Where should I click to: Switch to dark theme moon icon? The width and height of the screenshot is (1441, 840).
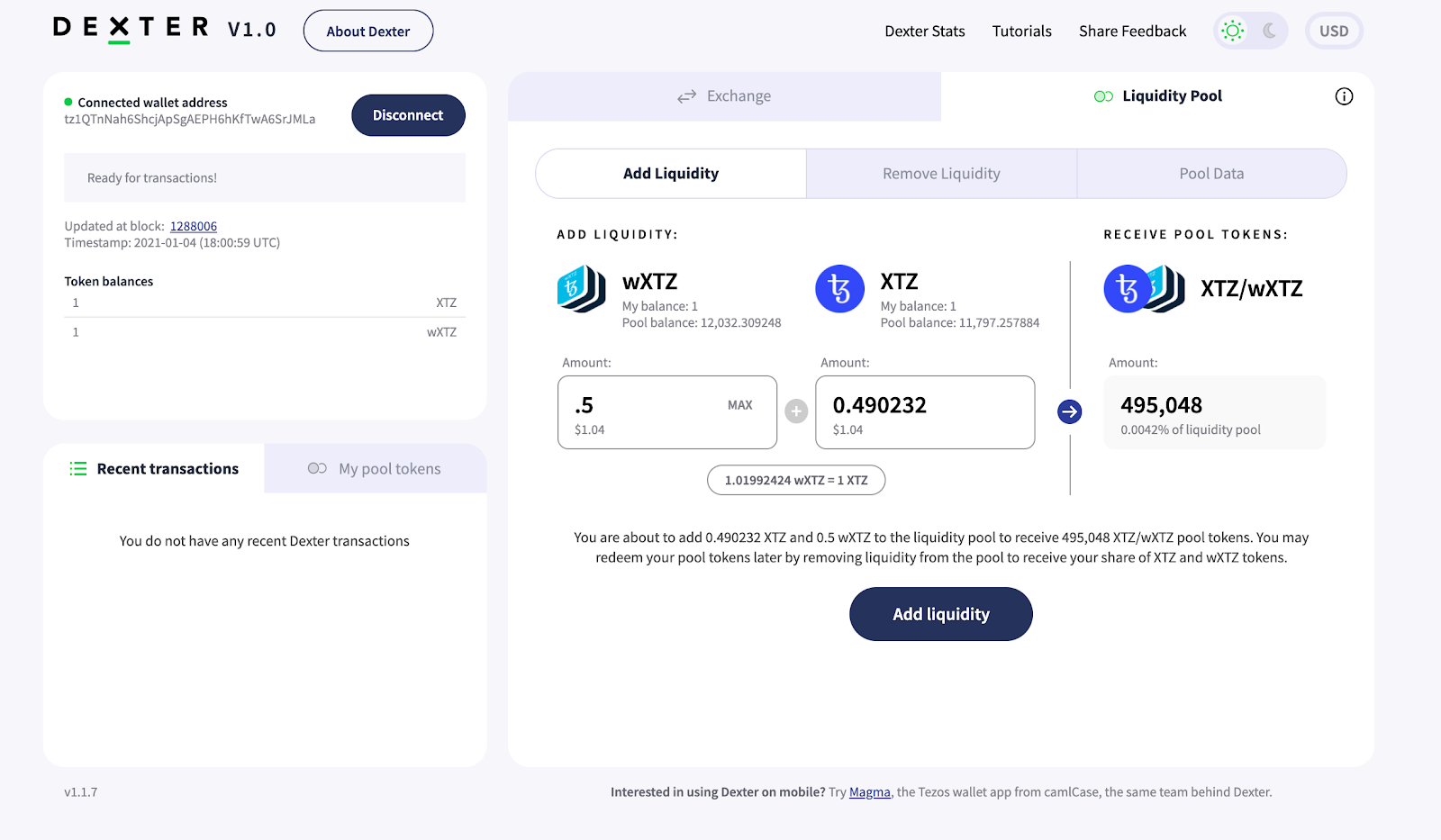pos(1270,31)
